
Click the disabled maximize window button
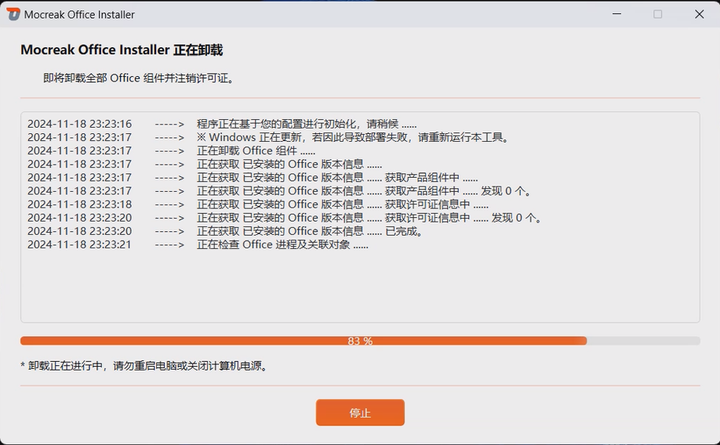click(658, 14)
